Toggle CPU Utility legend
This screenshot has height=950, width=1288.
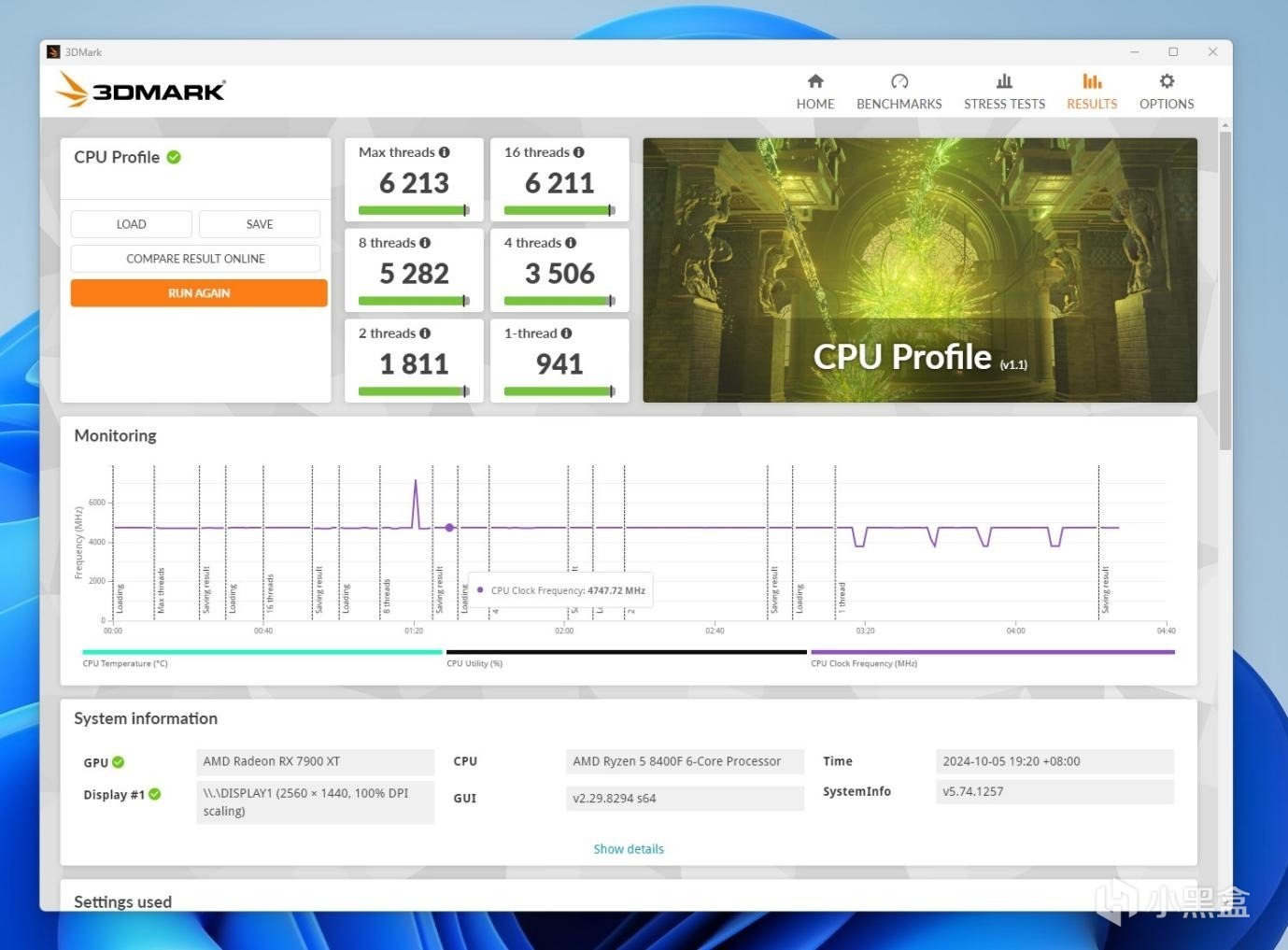pyautogui.click(x=626, y=658)
